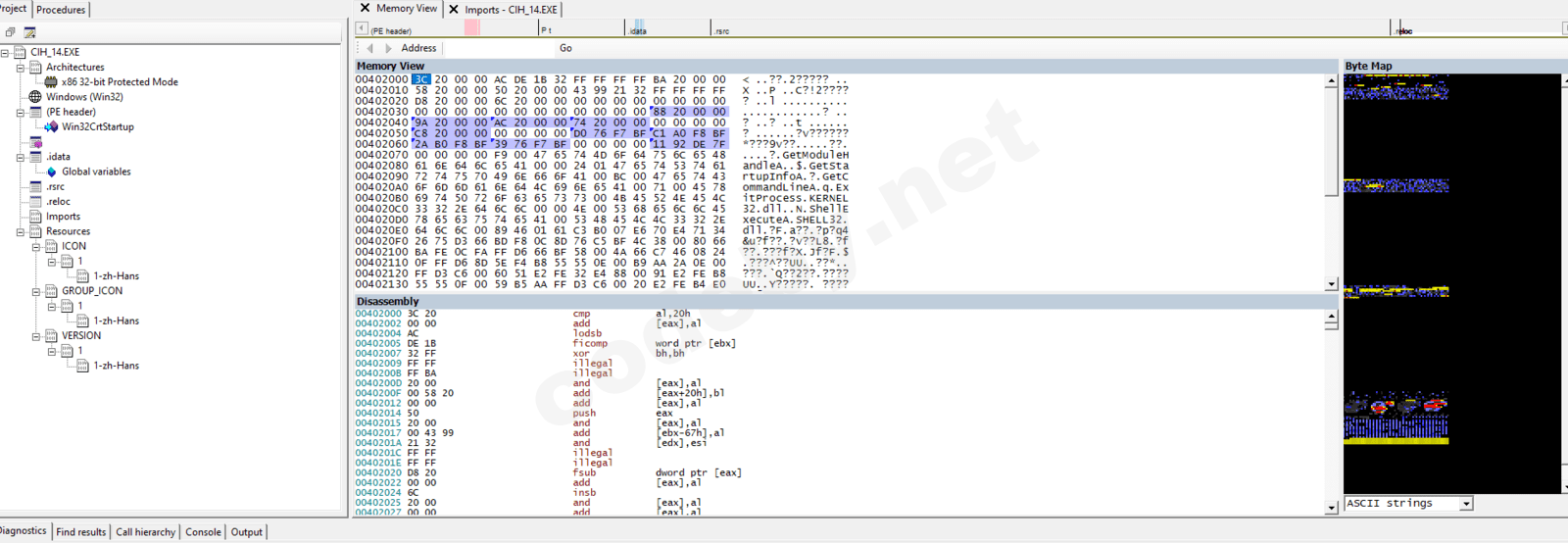Select the Global variables tree item
1568x543 pixels.
point(96,172)
